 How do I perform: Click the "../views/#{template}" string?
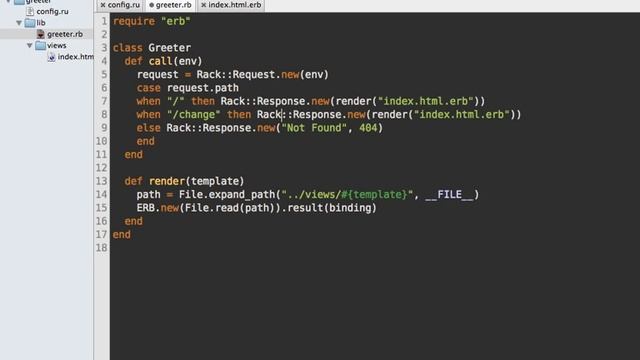pos(347,195)
